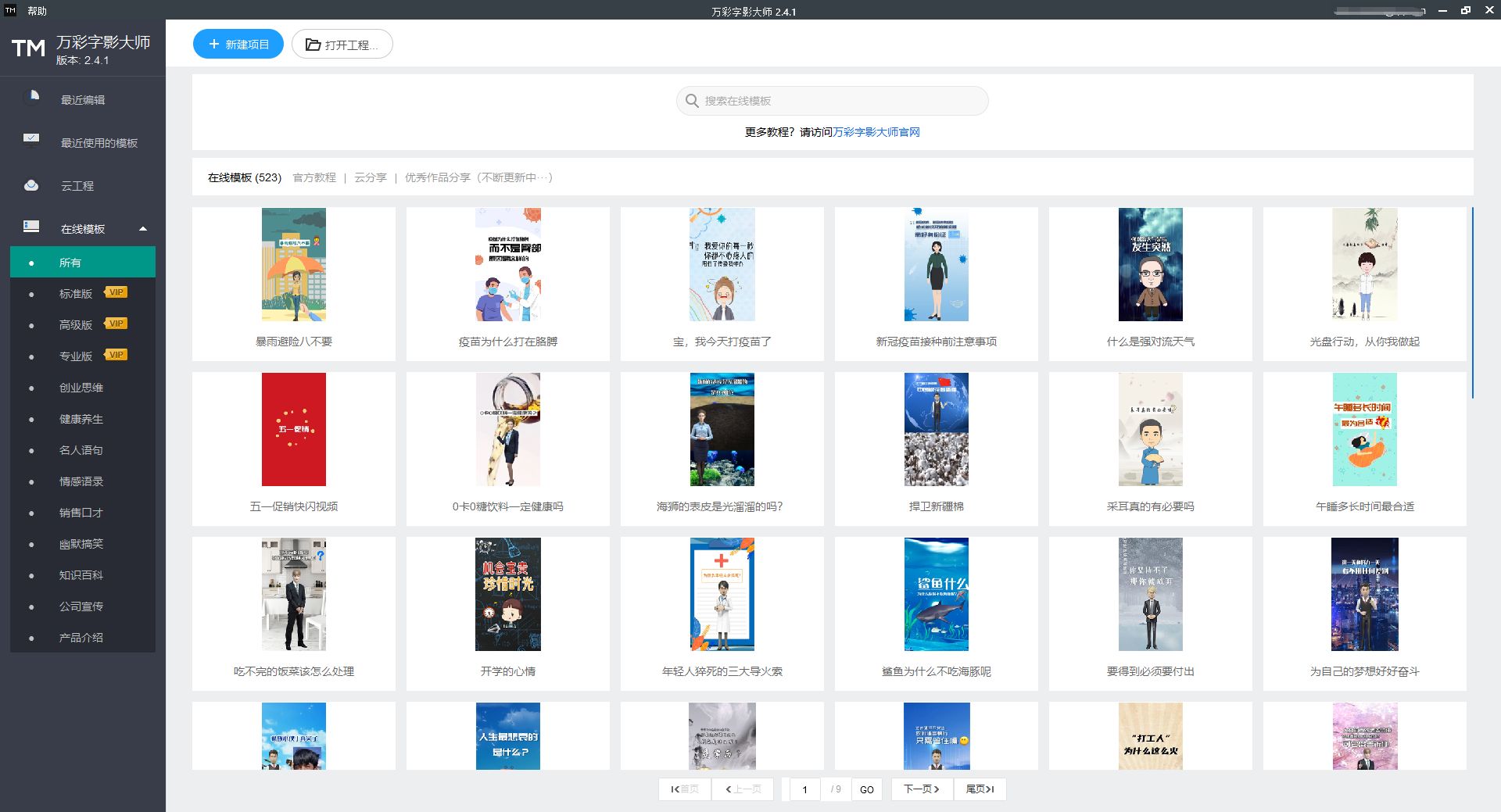Image resolution: width=1501 pixels, height=812 pixels.
Task: Open the 宝，我今天打疫苗了 template thumbnail
Action: pyautogui.click(x=722, y=264)
